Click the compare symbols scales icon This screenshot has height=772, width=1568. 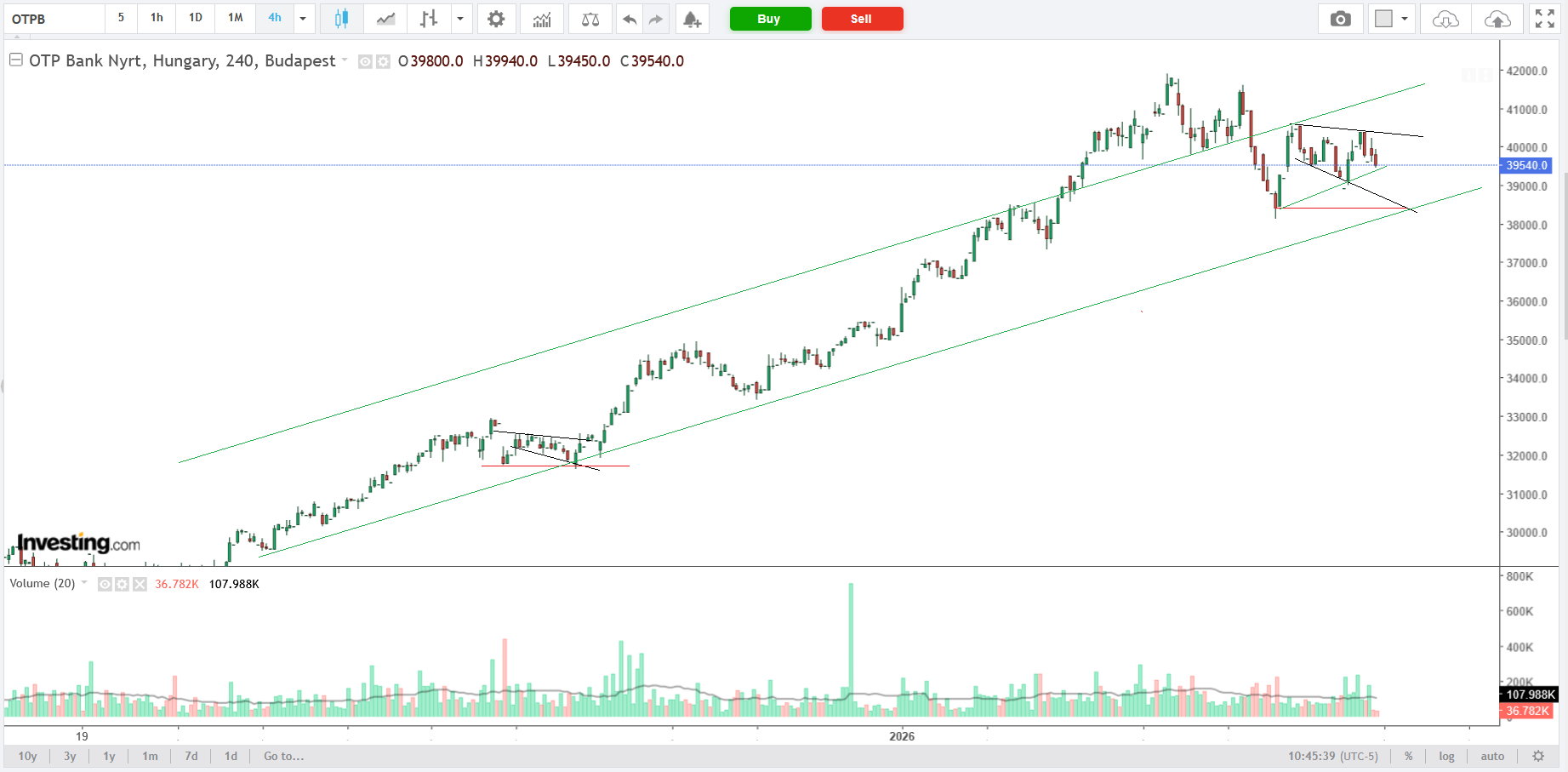pyautogui.click(x=590, y=19)
